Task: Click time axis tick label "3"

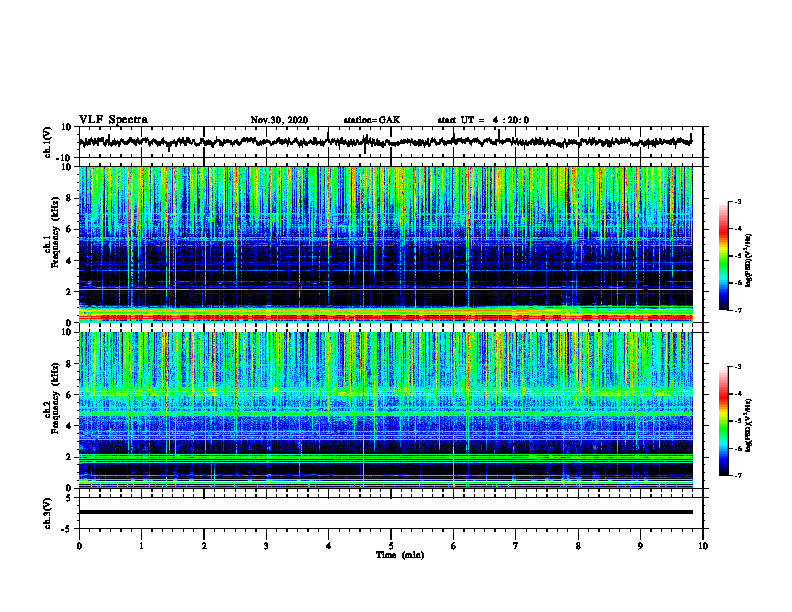Action: pos(266,546)
